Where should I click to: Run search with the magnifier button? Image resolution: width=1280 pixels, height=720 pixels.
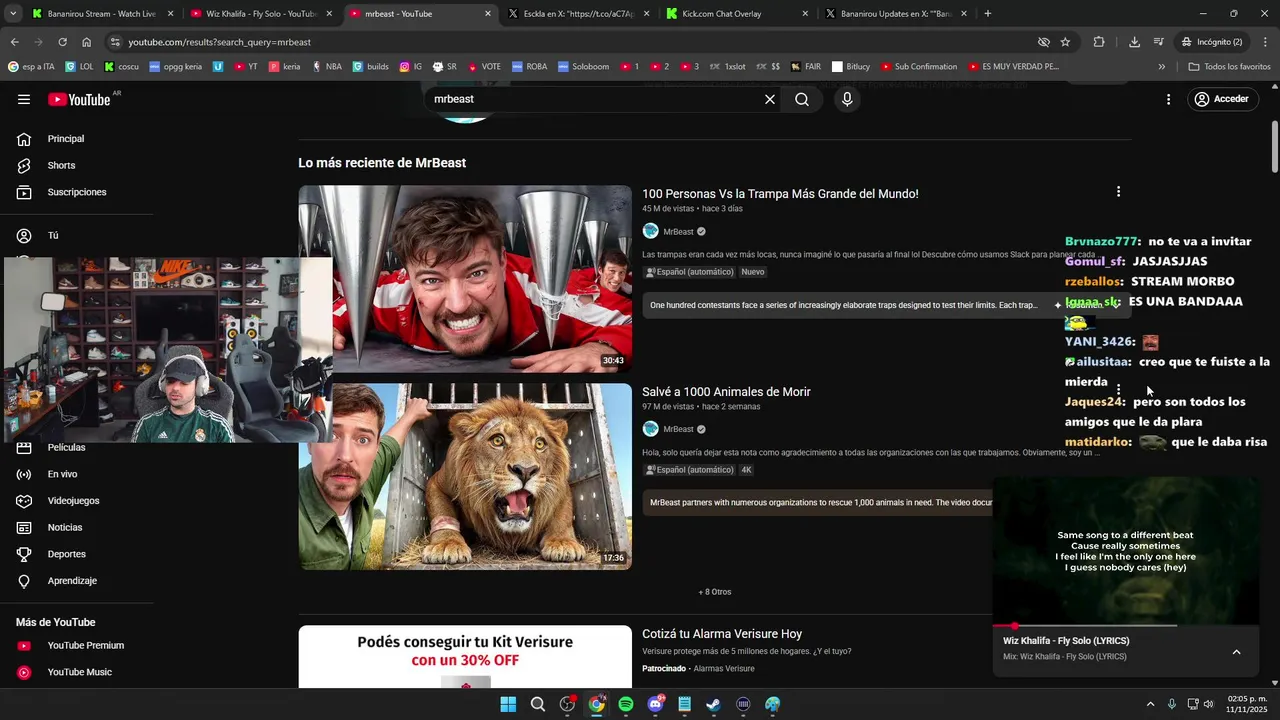[802, 99]
